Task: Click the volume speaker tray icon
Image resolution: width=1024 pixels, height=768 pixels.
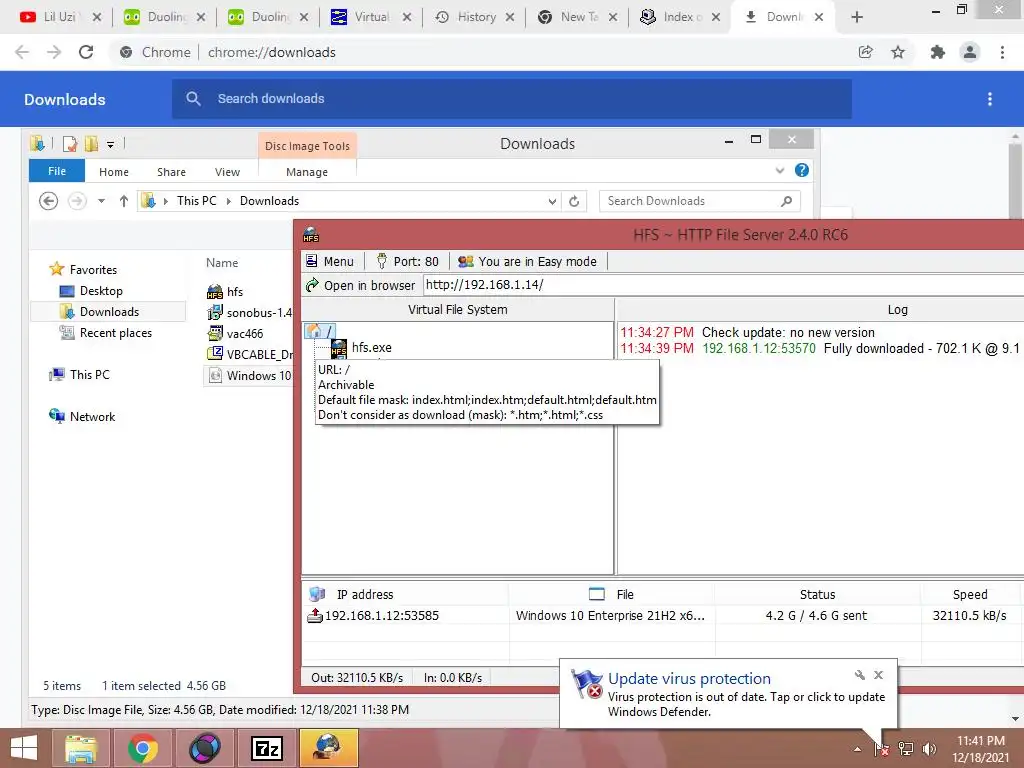Action: click(x=929, y=748)
